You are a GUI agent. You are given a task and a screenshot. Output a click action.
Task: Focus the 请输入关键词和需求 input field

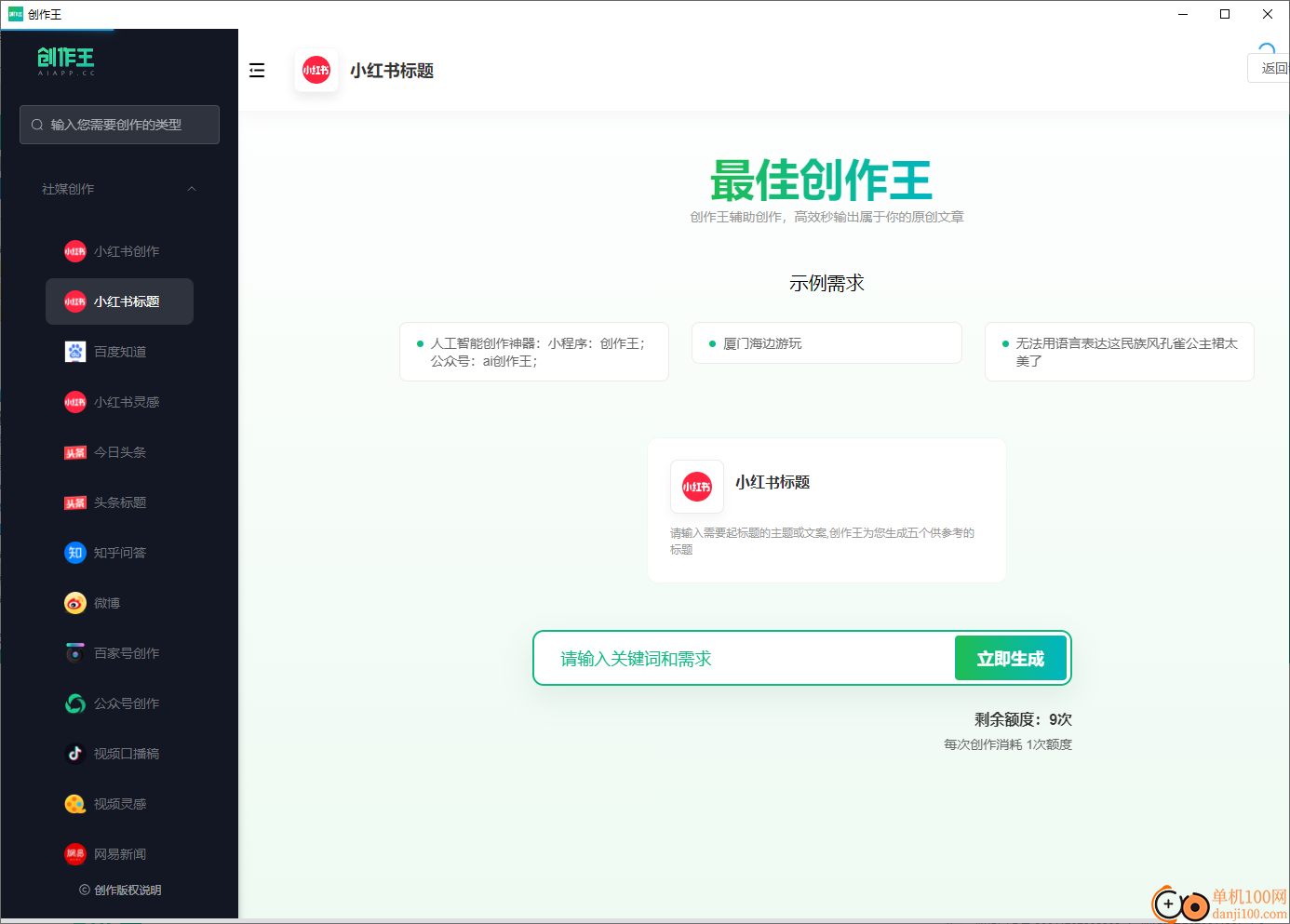[x=745, y=659]
